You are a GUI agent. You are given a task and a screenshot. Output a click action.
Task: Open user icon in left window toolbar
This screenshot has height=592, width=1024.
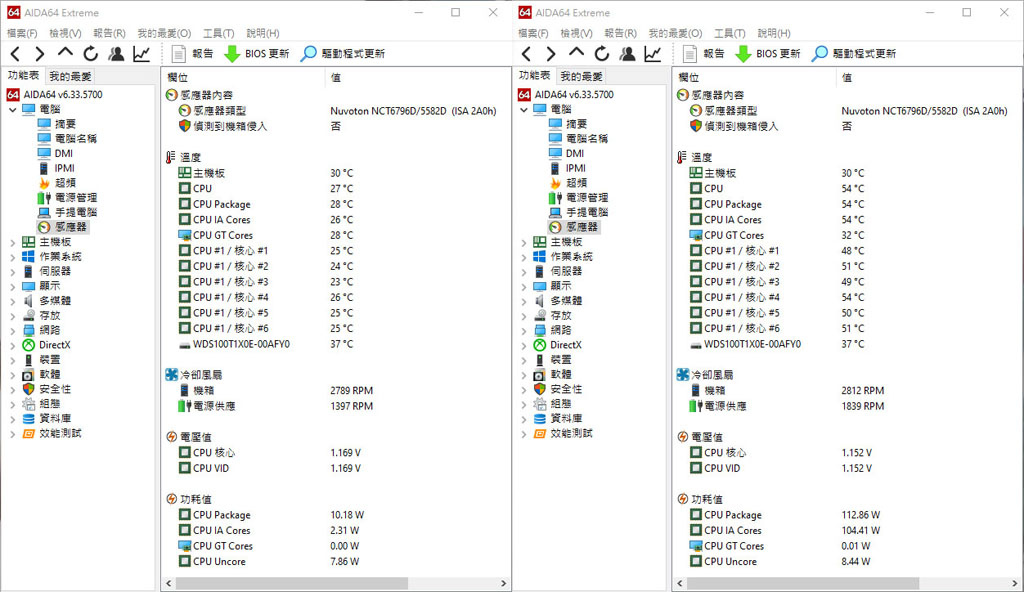pyautogui.click(x=116, y=54)
